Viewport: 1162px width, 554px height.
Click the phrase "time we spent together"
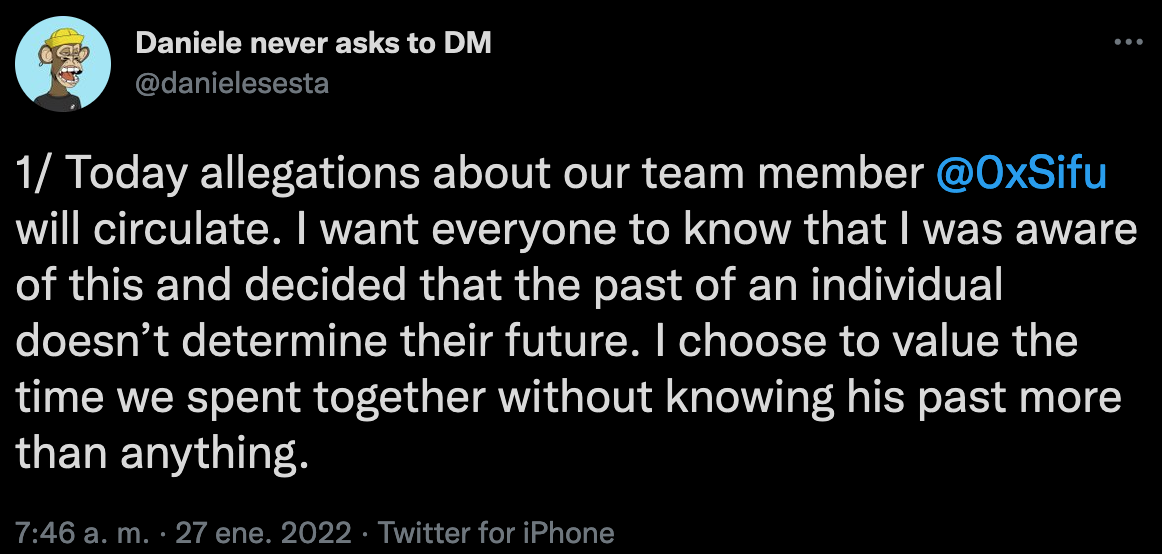pos(249,400)
